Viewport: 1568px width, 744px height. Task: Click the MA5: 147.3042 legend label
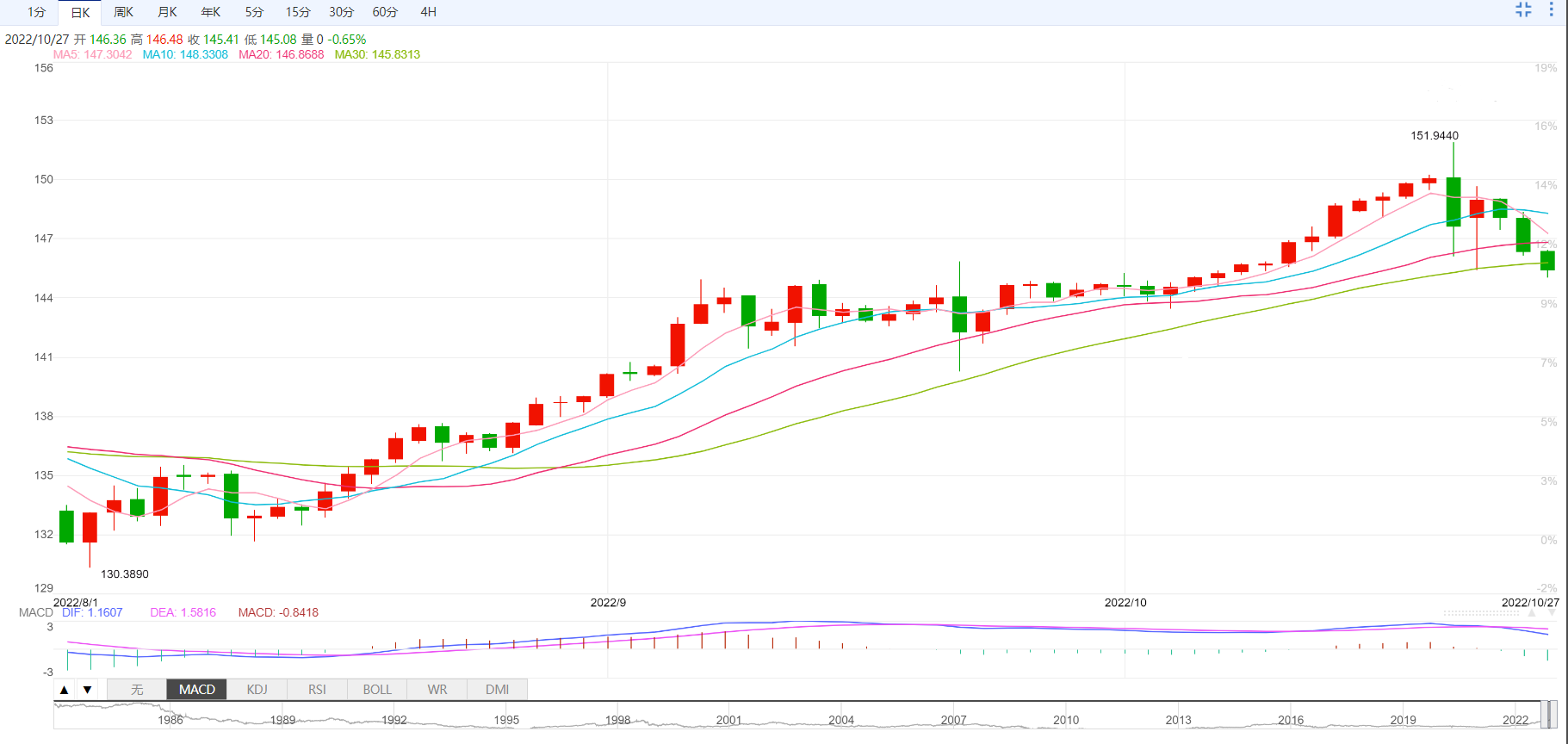point(92,54)
